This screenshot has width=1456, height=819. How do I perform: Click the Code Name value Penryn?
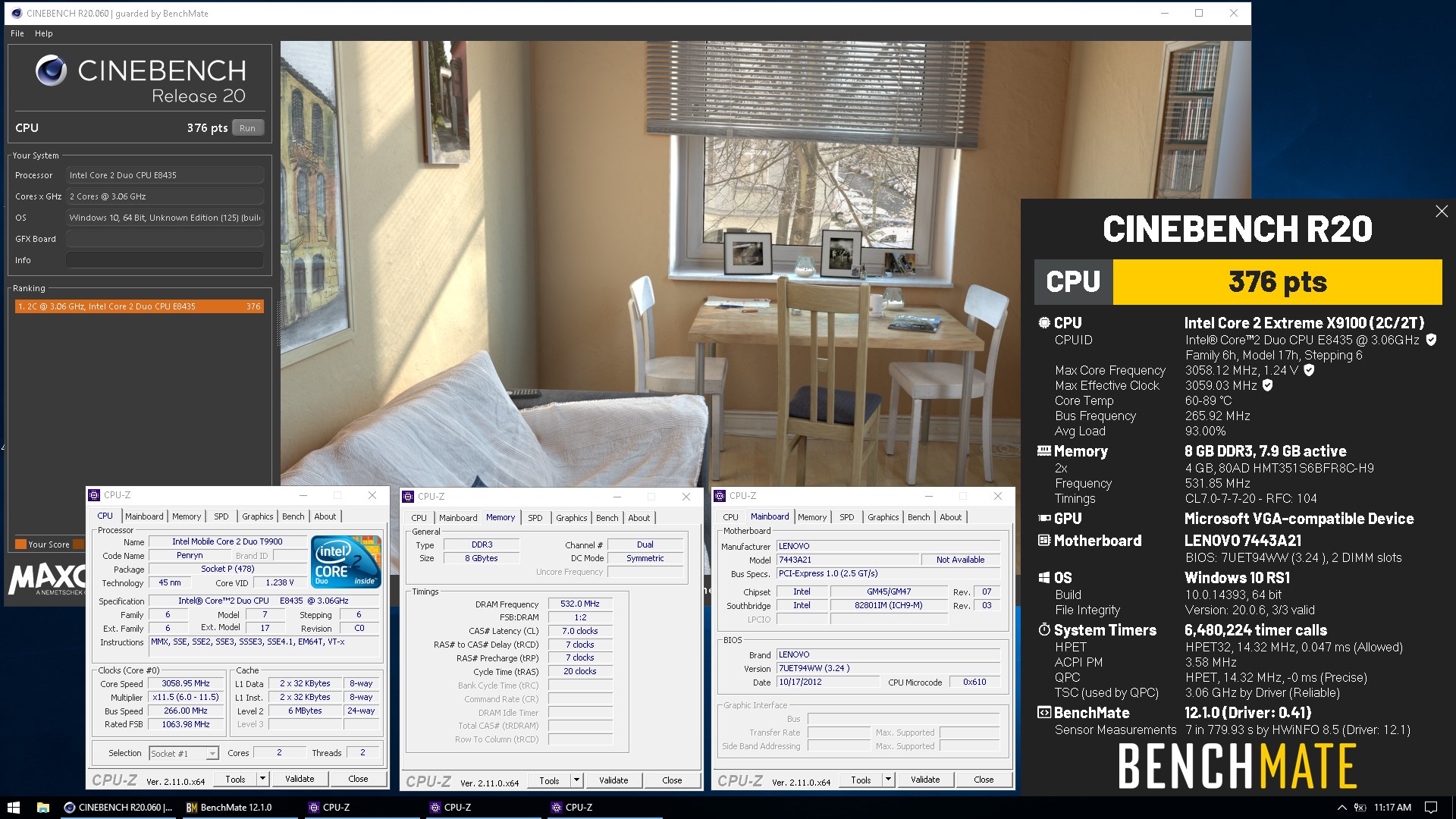(x=190, y=555)
